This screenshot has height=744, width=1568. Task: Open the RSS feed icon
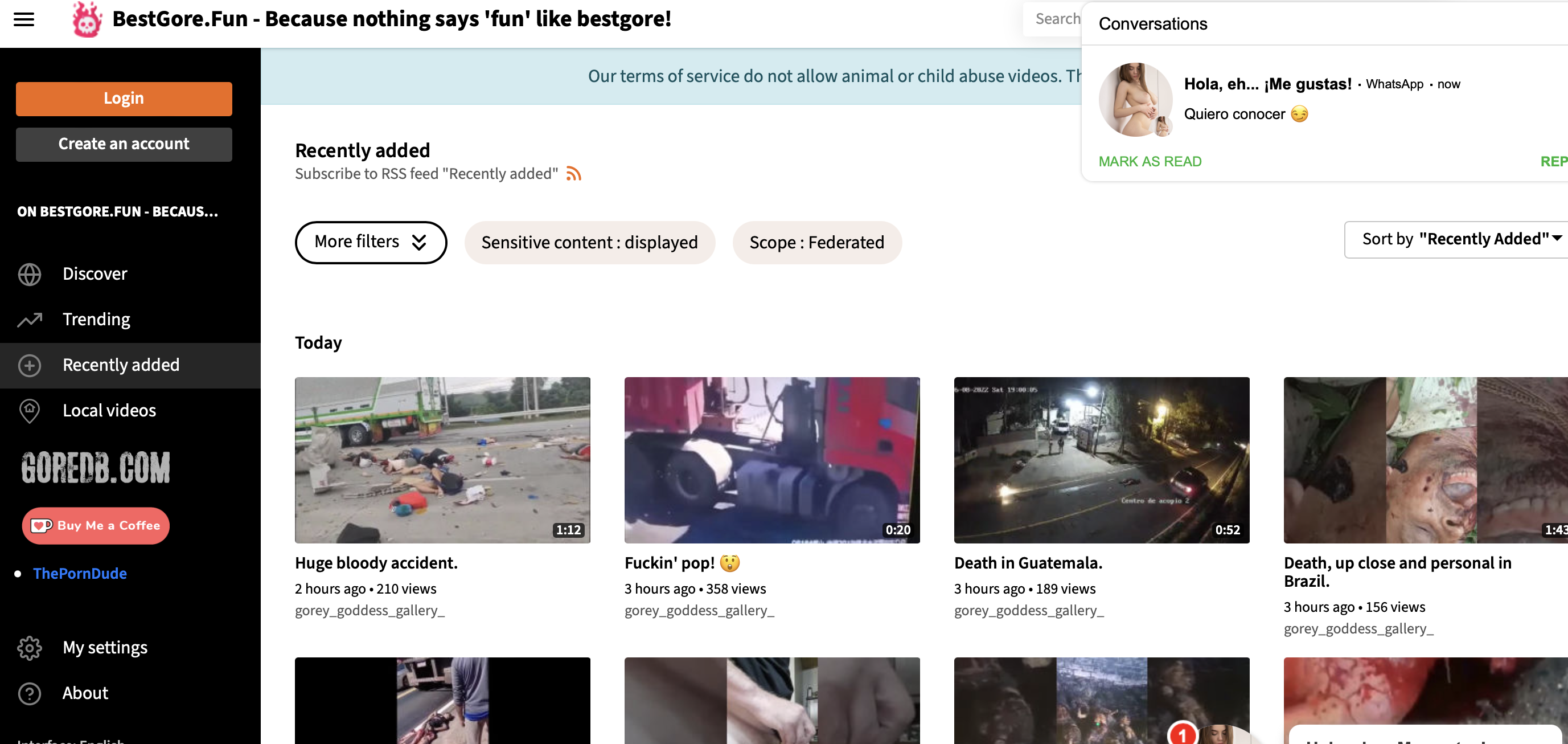573,174
